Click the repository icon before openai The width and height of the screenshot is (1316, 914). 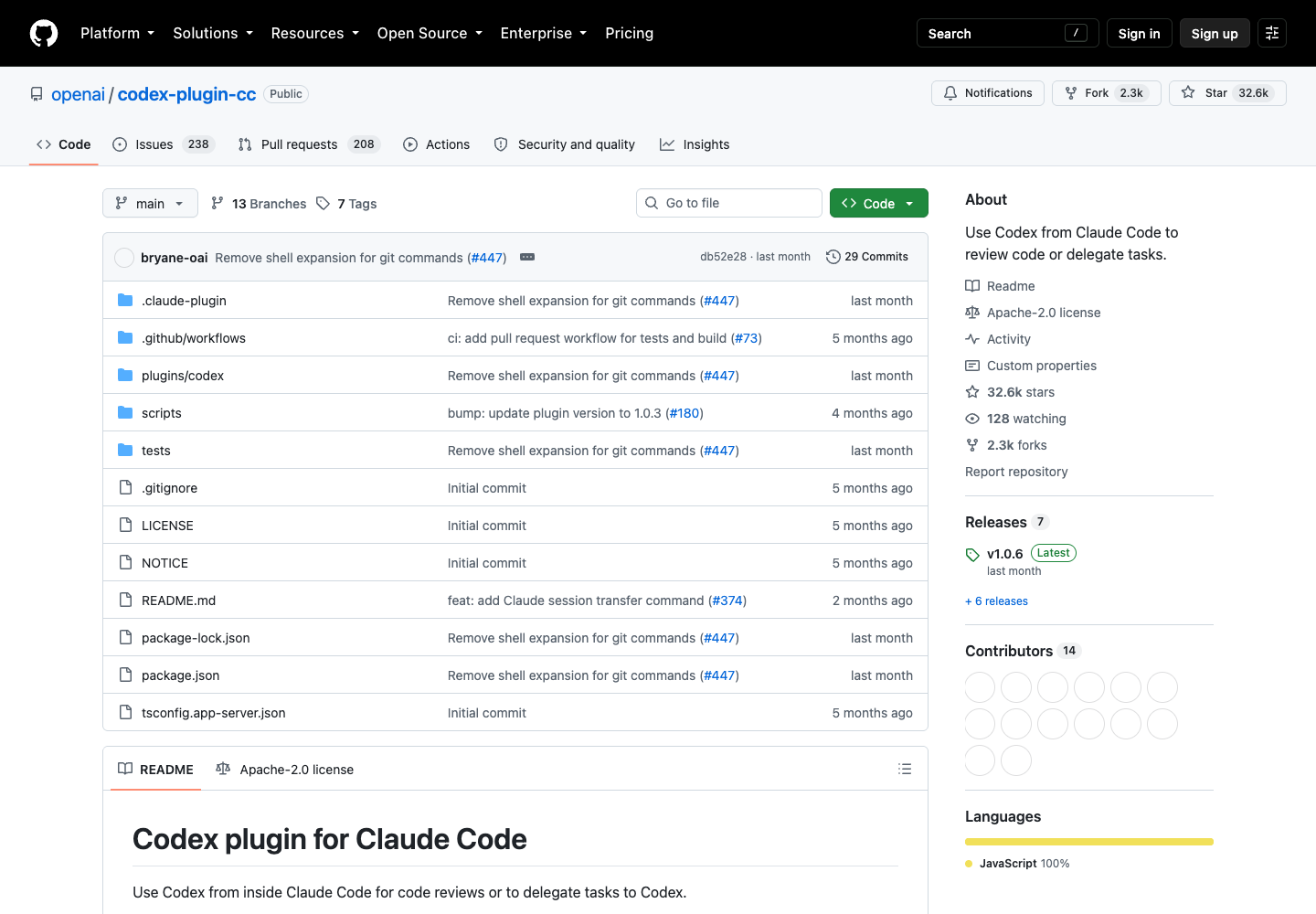pyautogui.click(x=37, y=94)
